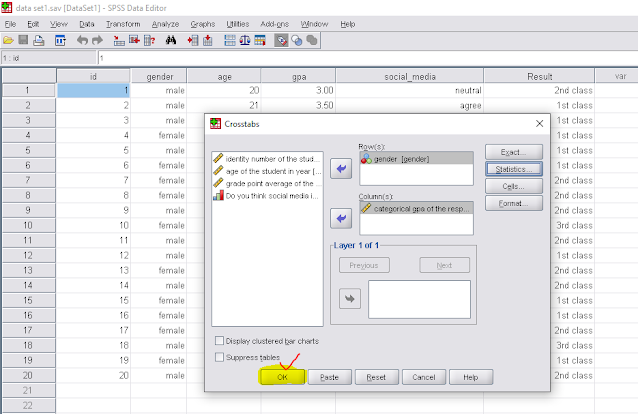
Task: Click the Select Cases icon
Action: point(260,40)
